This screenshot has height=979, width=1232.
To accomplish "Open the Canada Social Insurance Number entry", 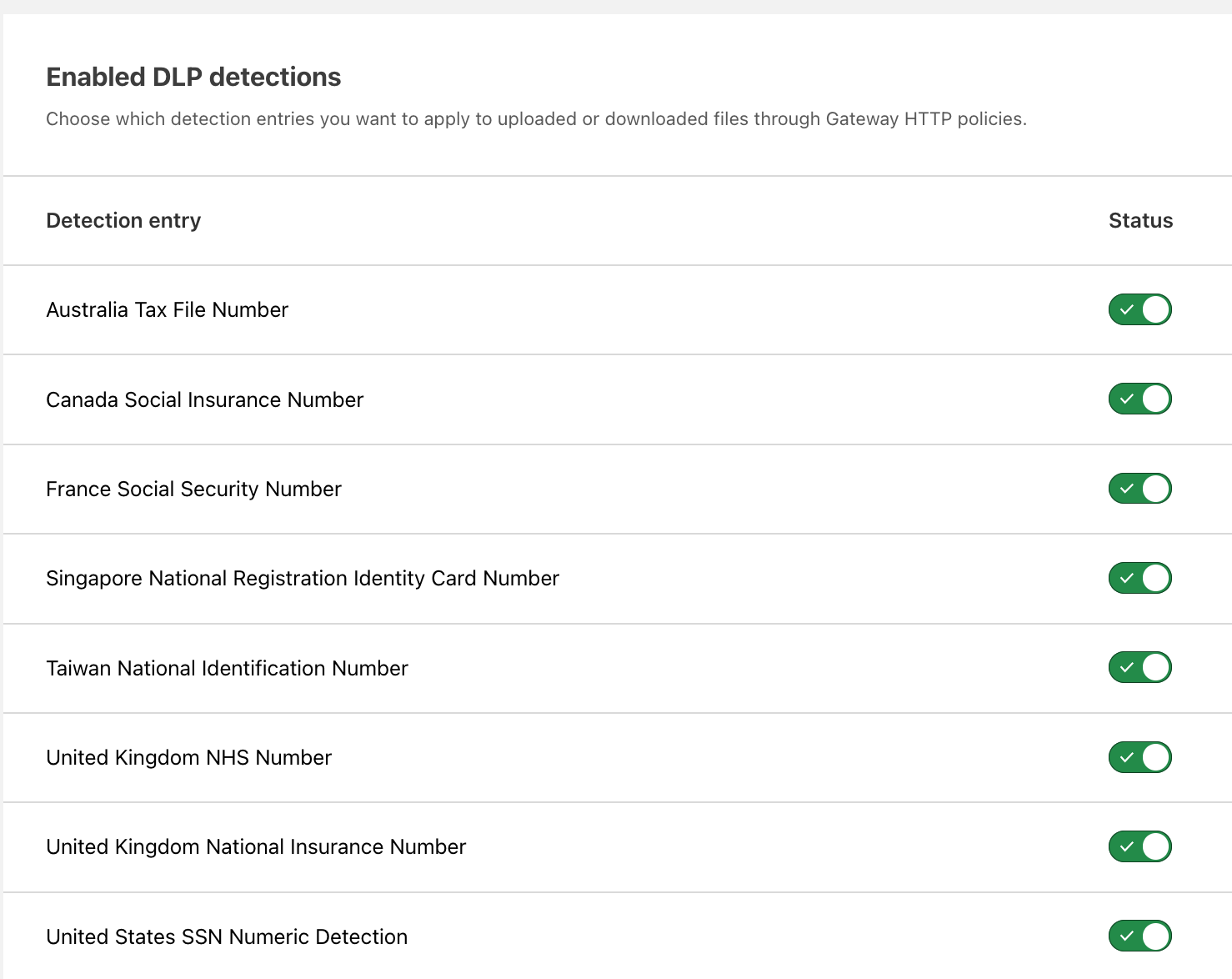I will point(204,399).
